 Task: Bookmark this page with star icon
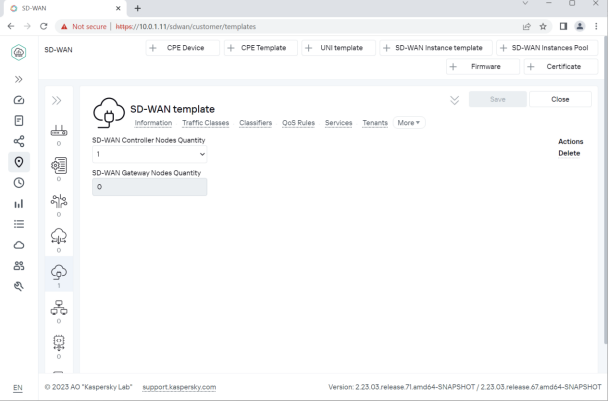[543, 26]
